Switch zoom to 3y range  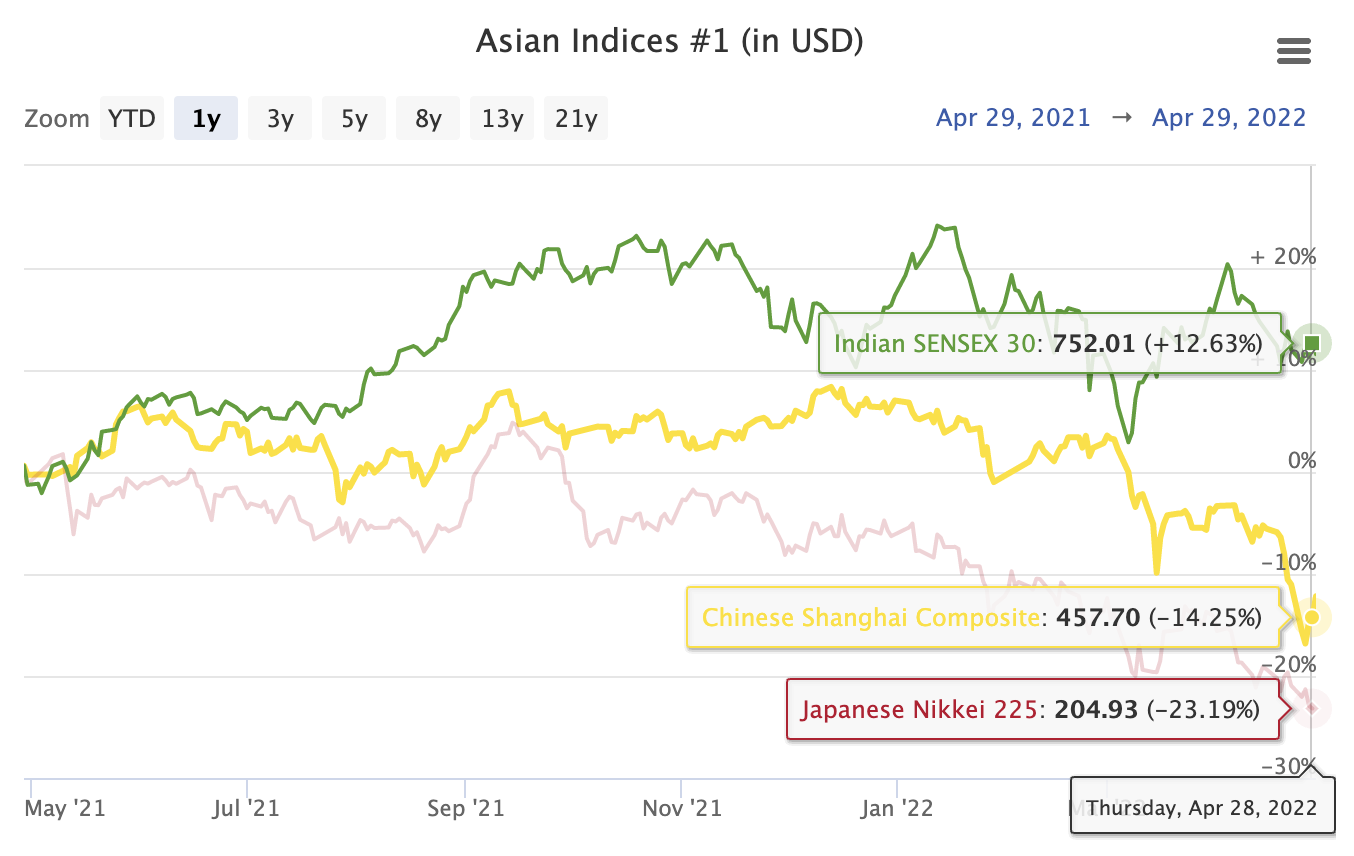280,119
